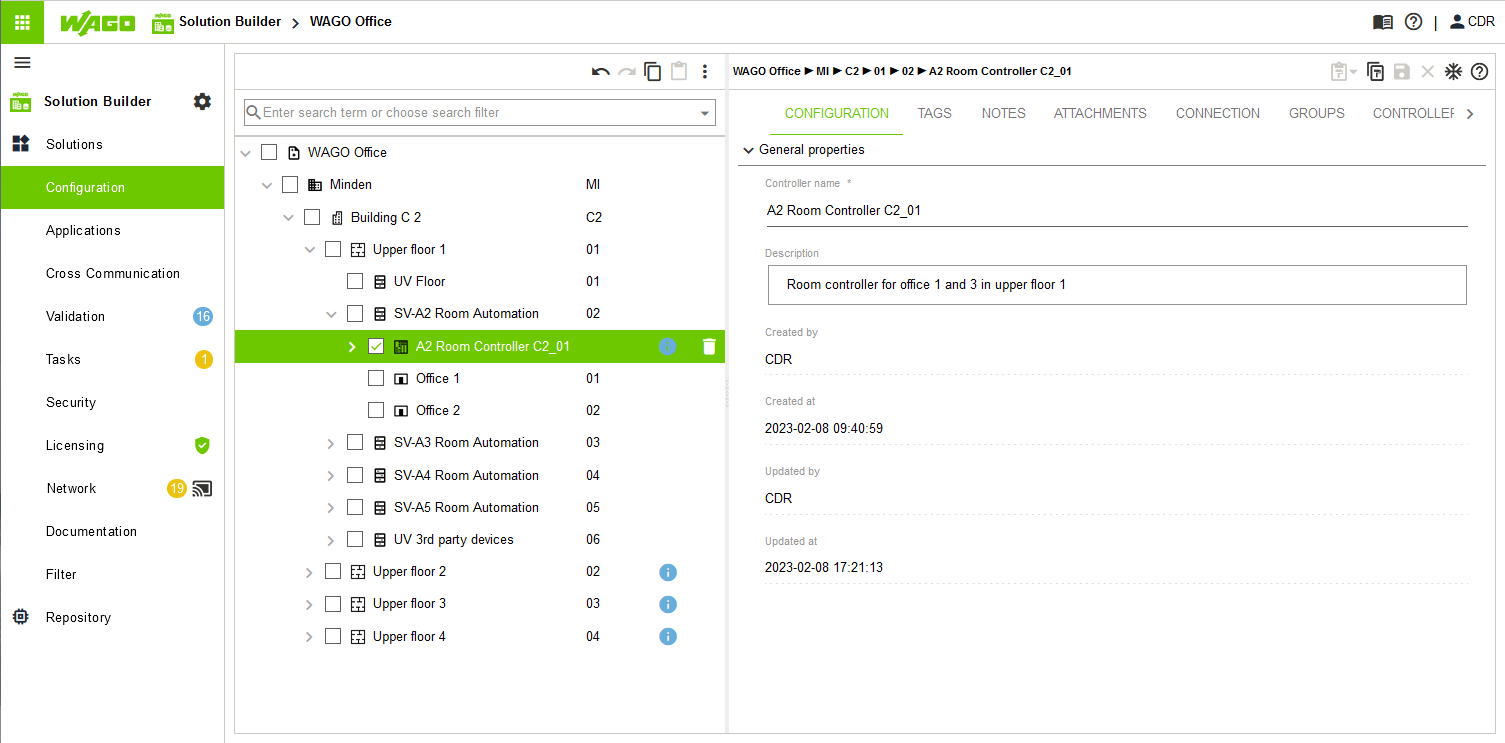This screenshot has height=743, width=1505.
Task: Tick the UV Floor checkbox
Action: click(355, 282)
